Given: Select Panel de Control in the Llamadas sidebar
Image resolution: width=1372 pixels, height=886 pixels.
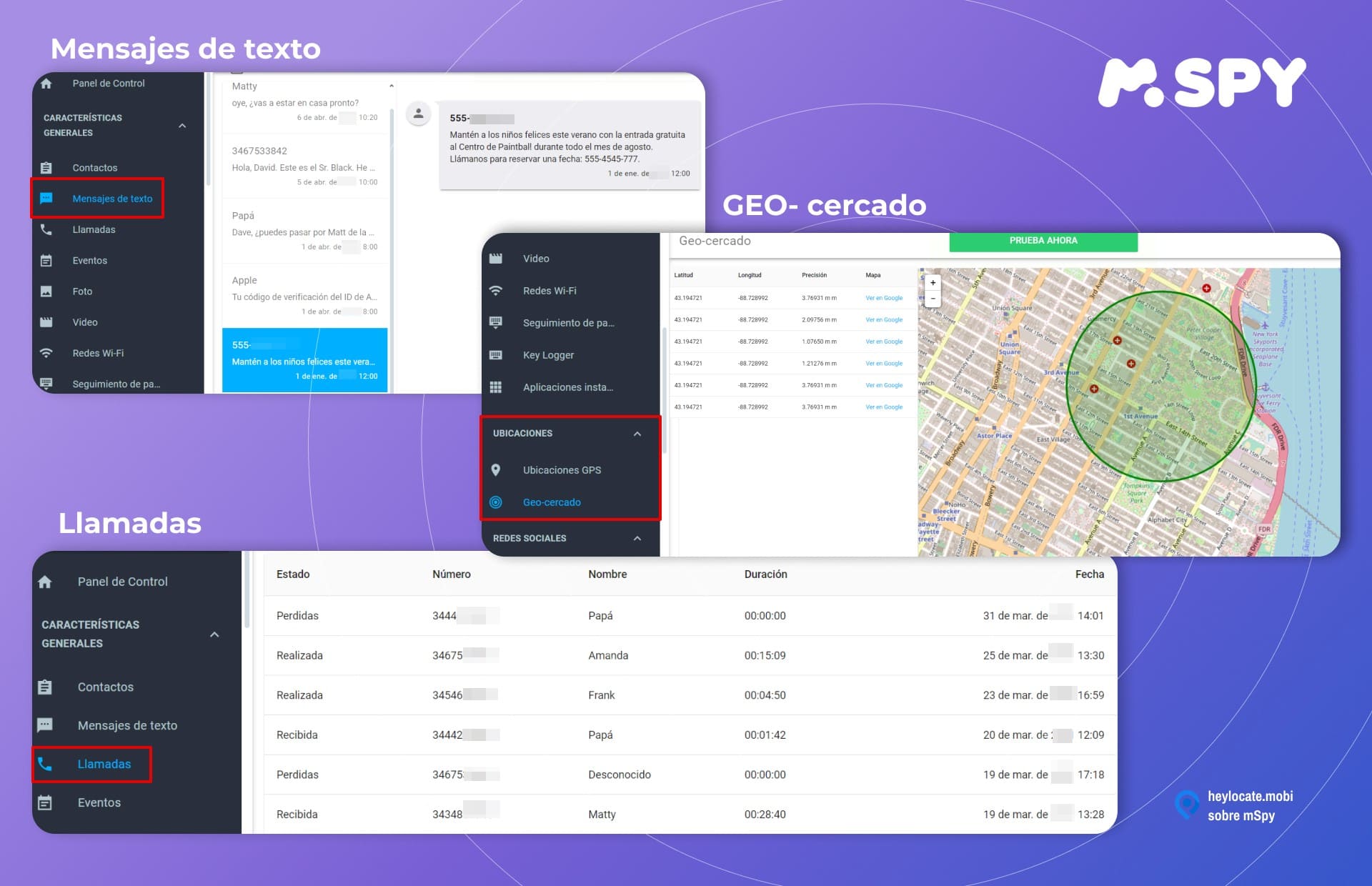Looking at the screenshot, I should click(x=122, y=582).
